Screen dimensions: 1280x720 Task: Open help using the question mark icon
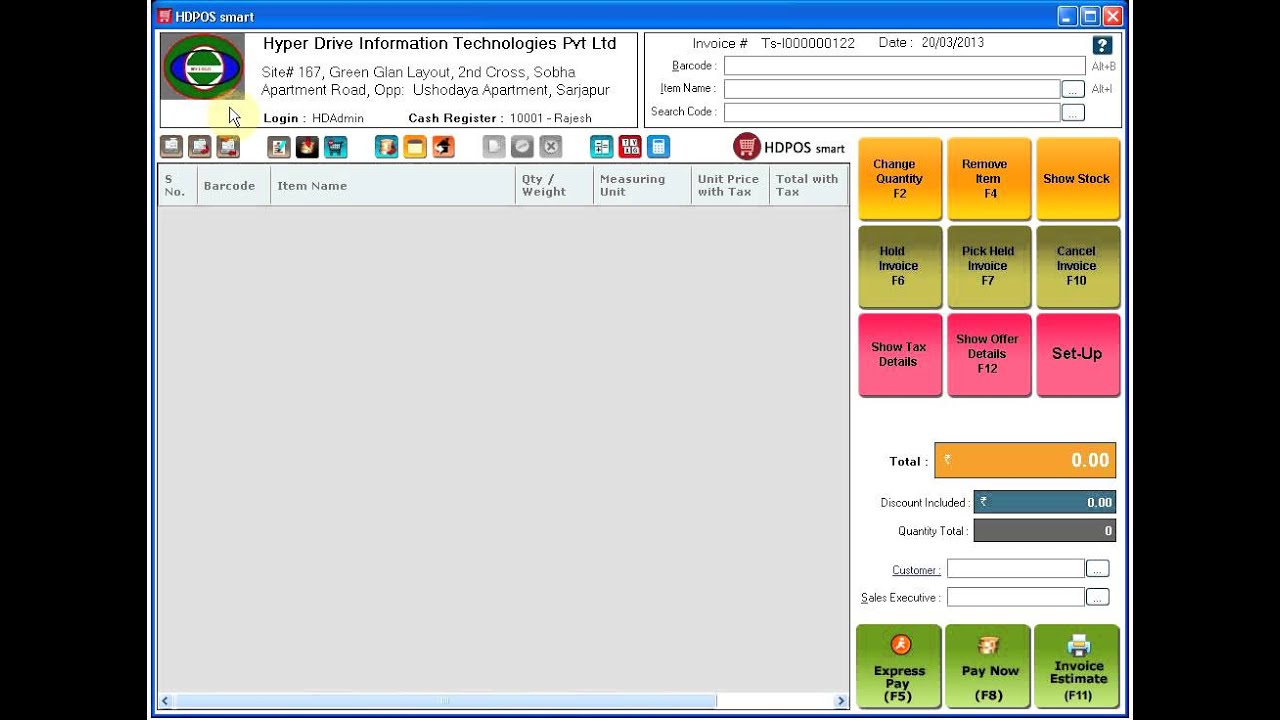pyautogui.click(x=1102, y=45)
